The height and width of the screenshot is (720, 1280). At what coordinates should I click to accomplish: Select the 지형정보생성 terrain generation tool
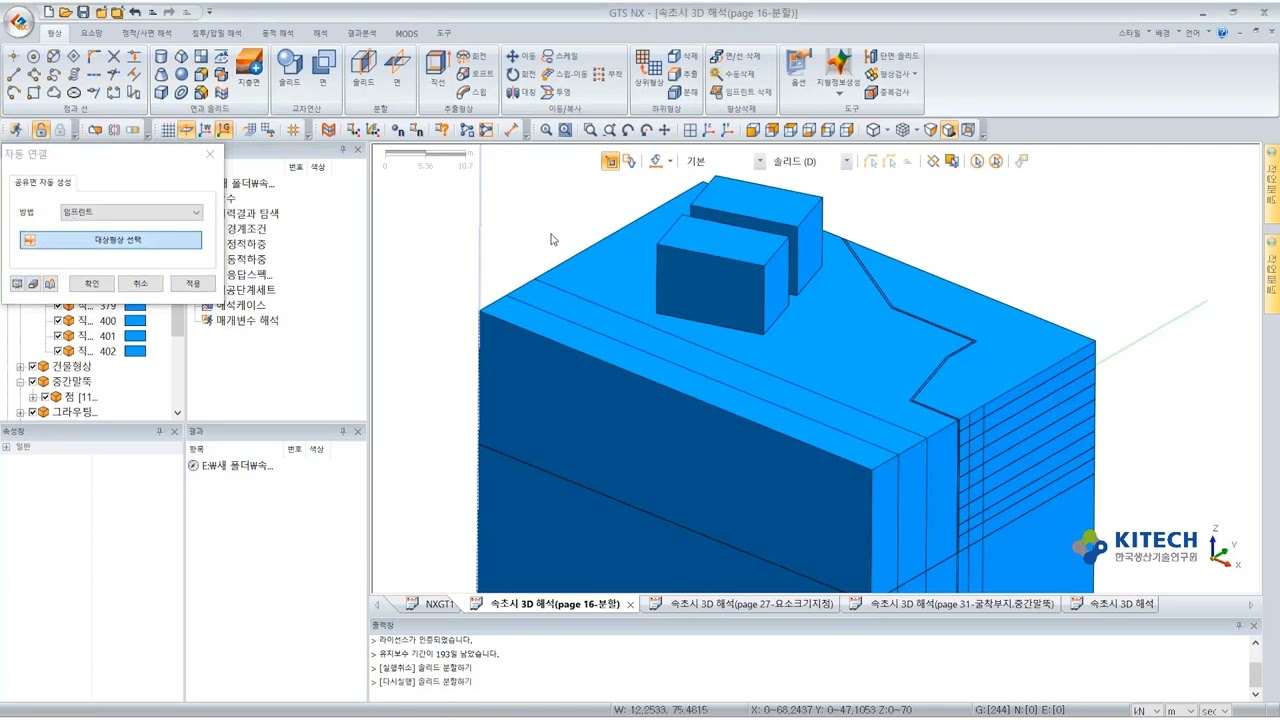[838, 68]
